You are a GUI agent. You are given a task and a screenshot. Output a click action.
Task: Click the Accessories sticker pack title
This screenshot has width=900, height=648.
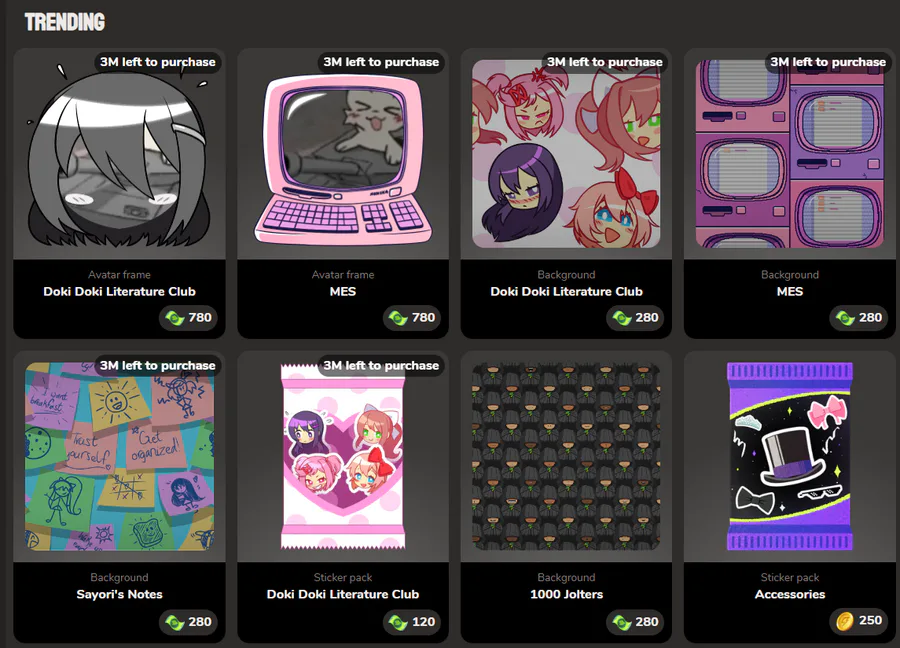tap(790, 594)
